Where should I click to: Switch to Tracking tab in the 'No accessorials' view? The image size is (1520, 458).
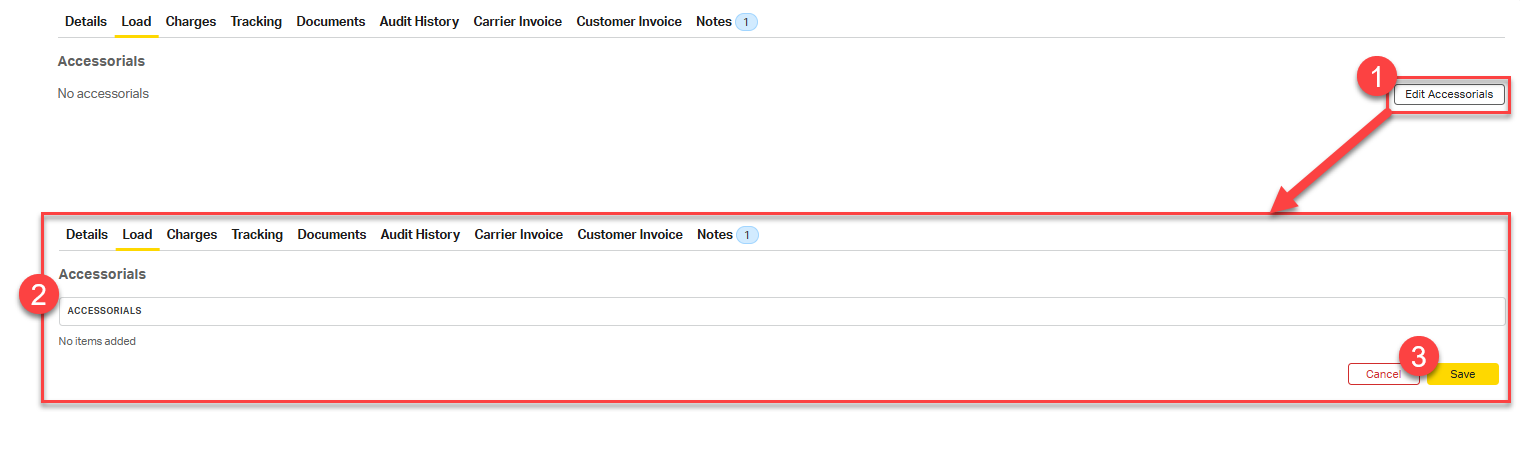pyautogui.click(x=256, y=21)
